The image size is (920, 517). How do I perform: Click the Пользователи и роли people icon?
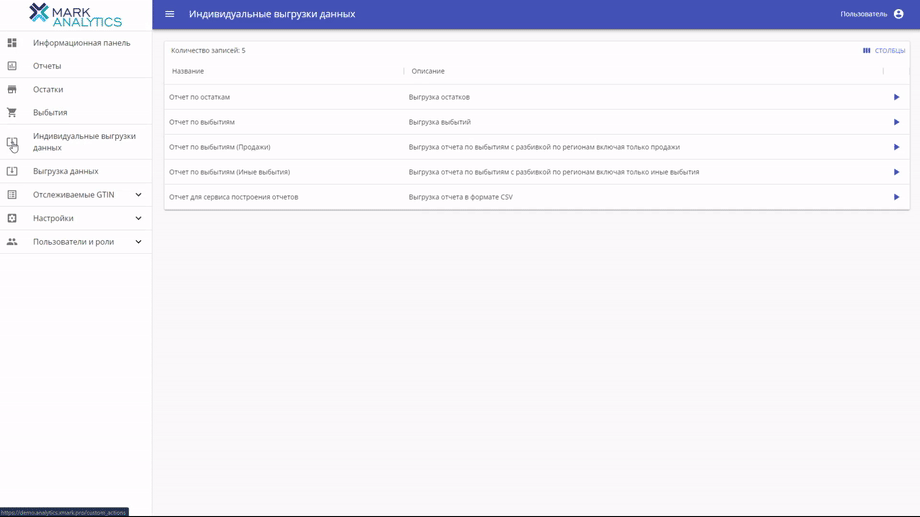coord(12,242)
